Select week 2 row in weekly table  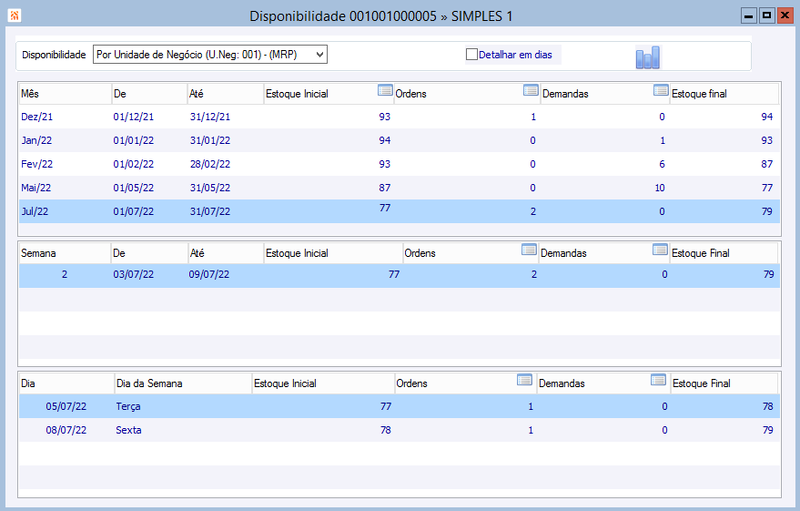tap(399, 275)
